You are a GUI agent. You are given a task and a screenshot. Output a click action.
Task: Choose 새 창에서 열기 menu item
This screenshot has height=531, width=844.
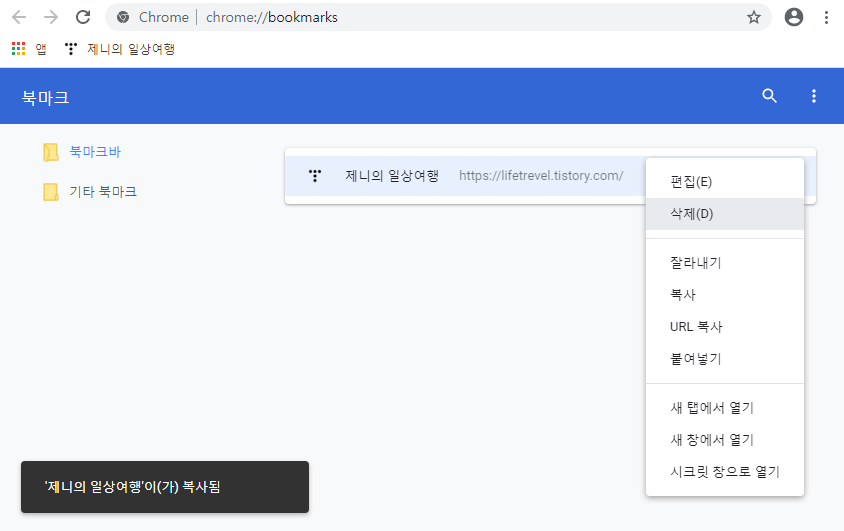click(x=725, y=440)
